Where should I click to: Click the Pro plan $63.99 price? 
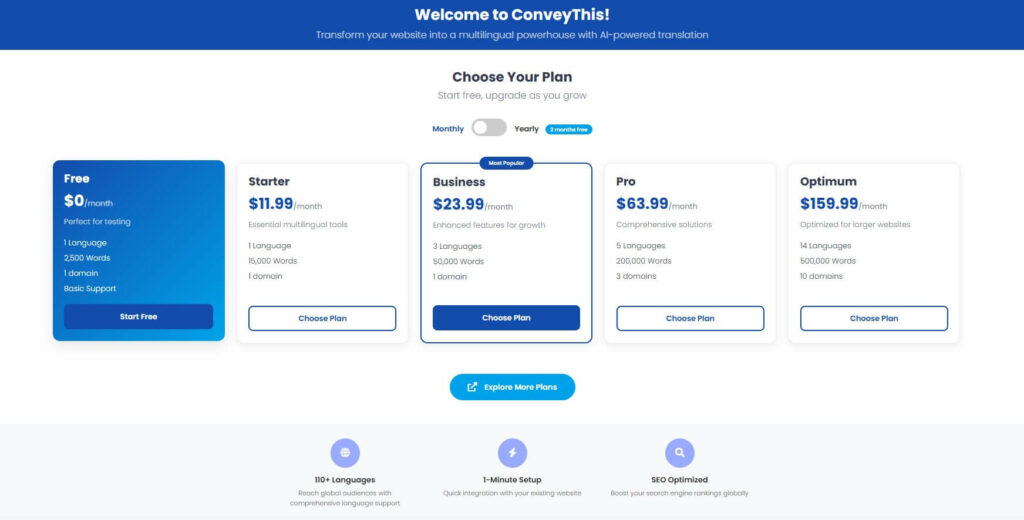pyautogui.click(x=643, y=204)
